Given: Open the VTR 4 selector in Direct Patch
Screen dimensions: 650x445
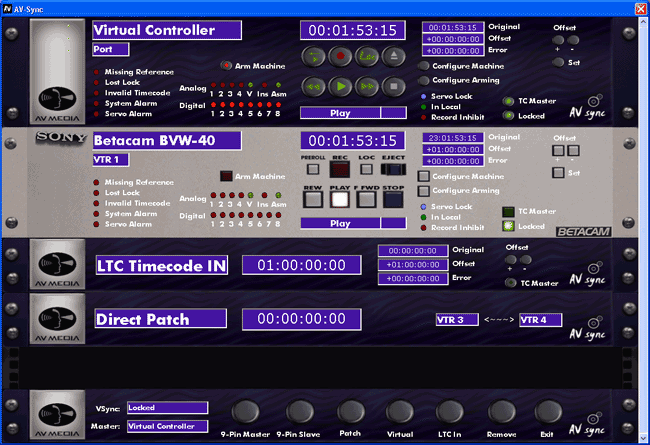Looking at the screenshot, I should coord(541,320).
